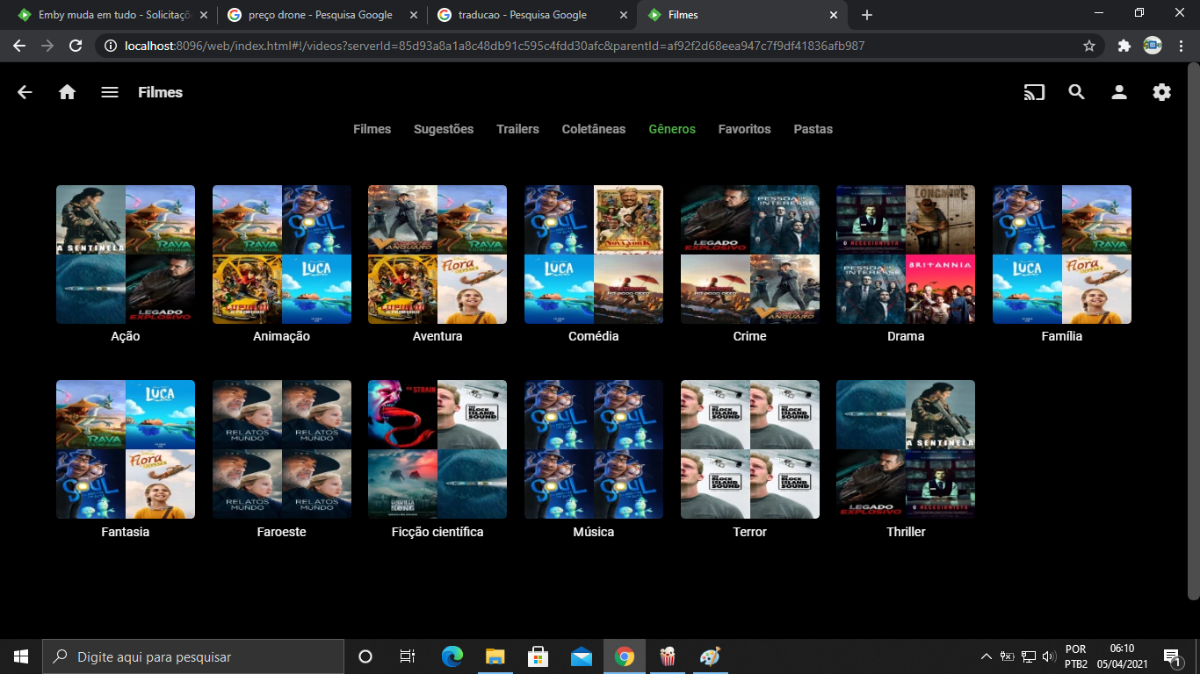Switch to the Coletâneas tab

pos(593,129)
